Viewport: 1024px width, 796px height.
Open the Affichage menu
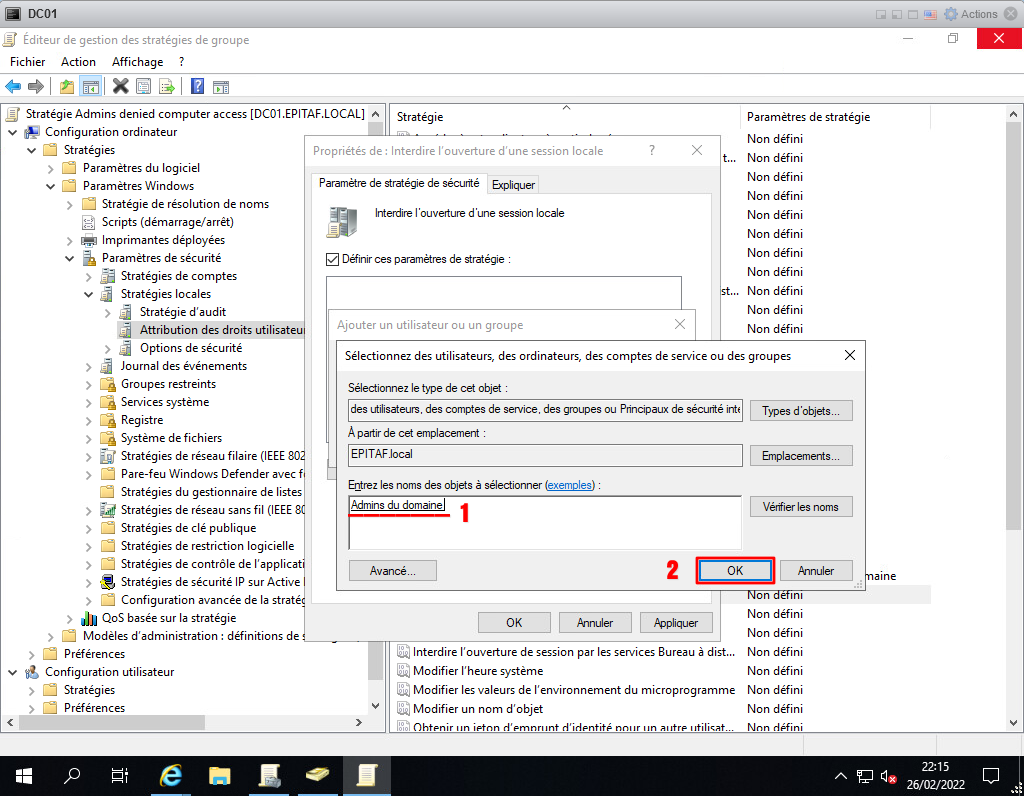point(137,62)
